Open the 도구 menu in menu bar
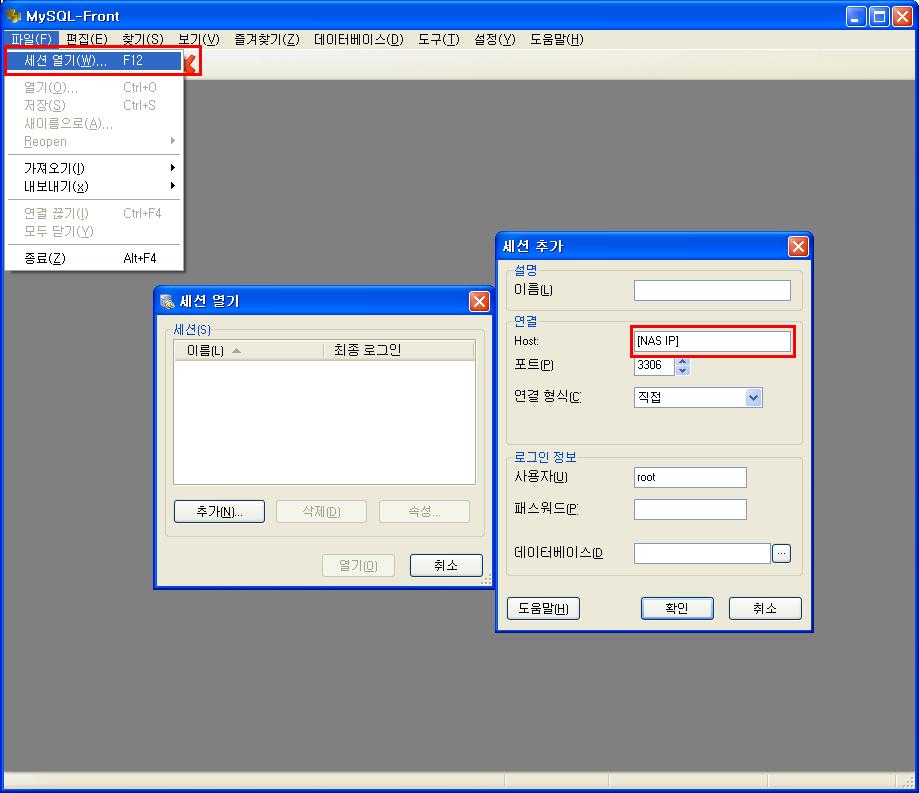 tap(438, 39)
